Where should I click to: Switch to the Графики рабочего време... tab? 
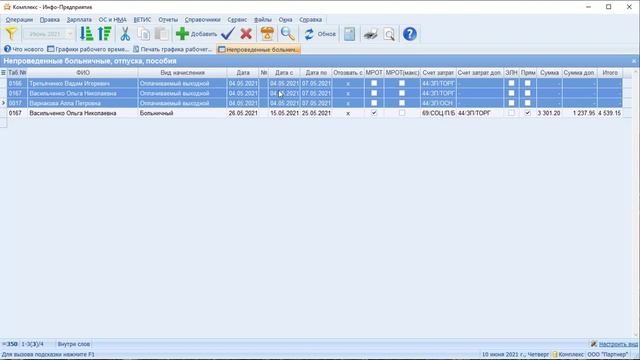click(x=88, y=49)
